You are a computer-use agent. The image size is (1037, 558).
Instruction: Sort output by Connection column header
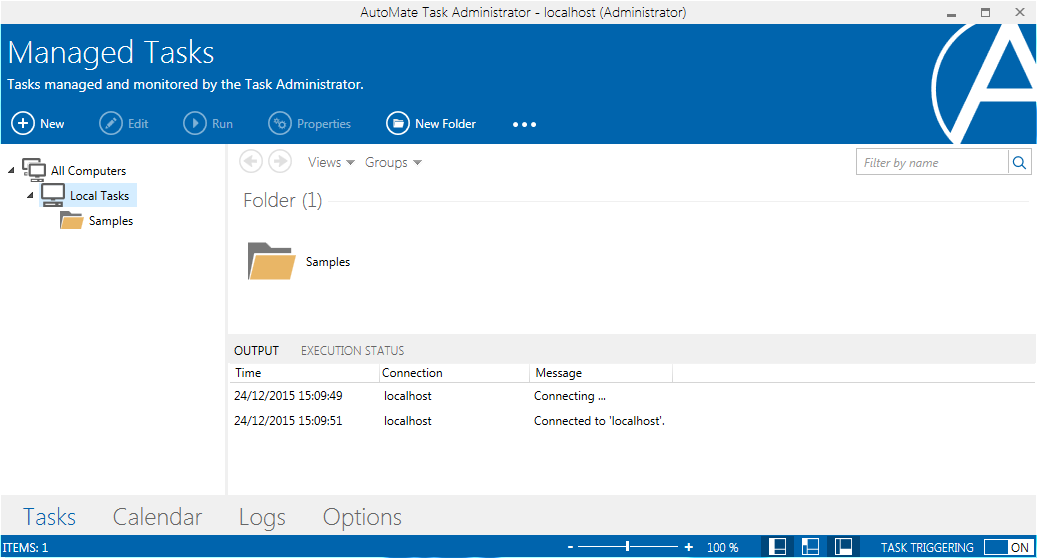point(454,373)
